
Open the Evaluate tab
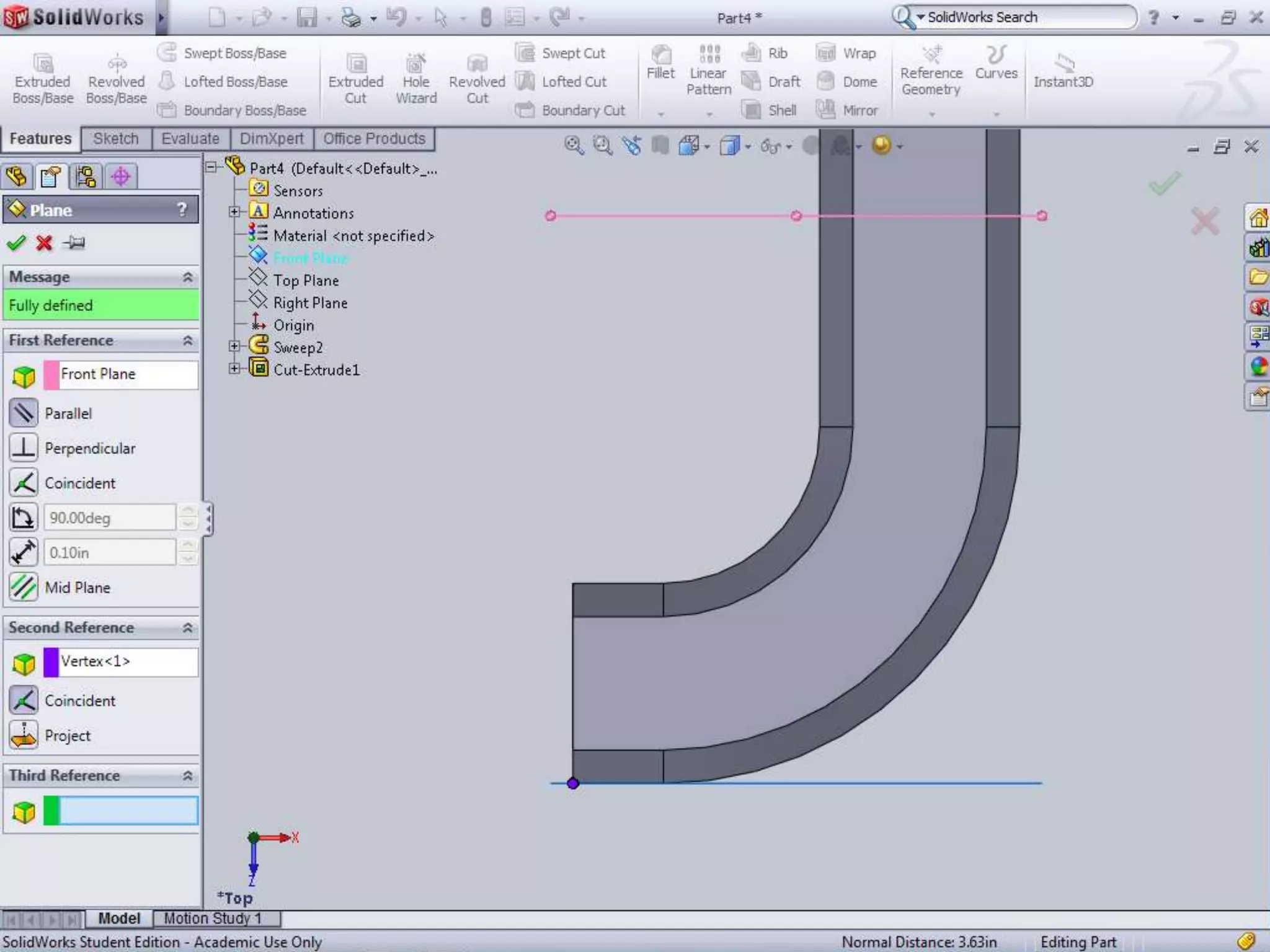[190, 138]
